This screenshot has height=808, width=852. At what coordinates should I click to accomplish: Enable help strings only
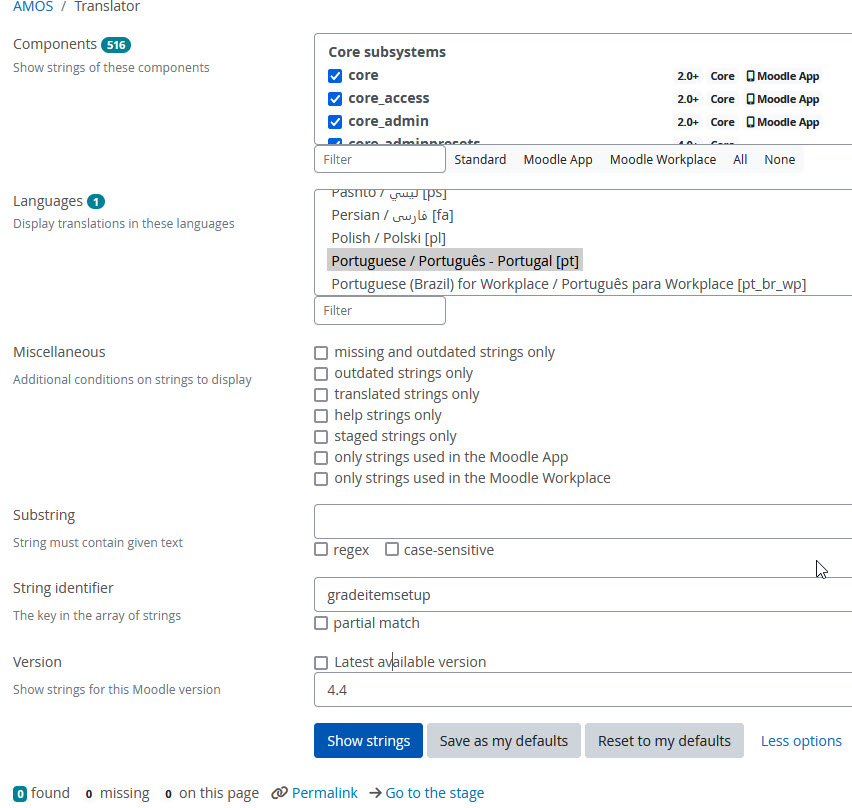[321, 416]
